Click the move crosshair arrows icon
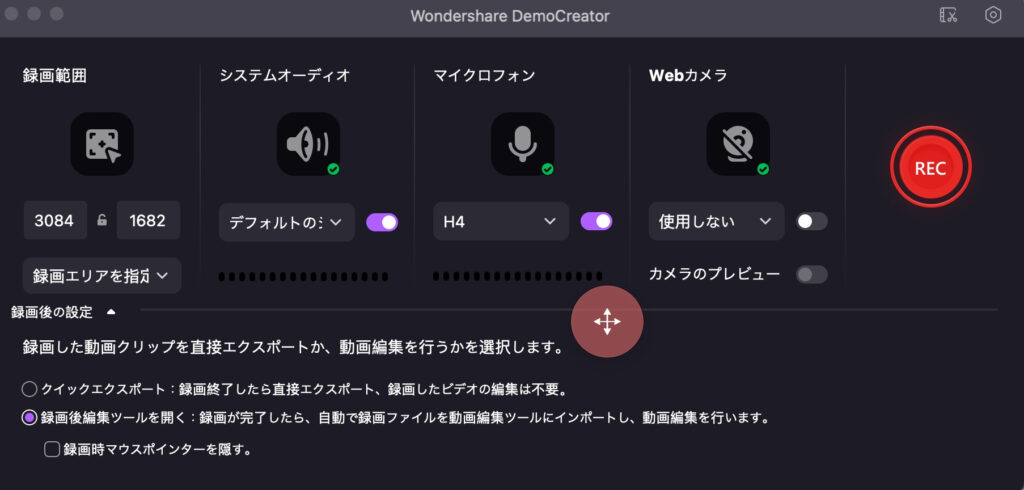Image resolution: width=1024 pixels, height=490 pixels. click(607, 322)
